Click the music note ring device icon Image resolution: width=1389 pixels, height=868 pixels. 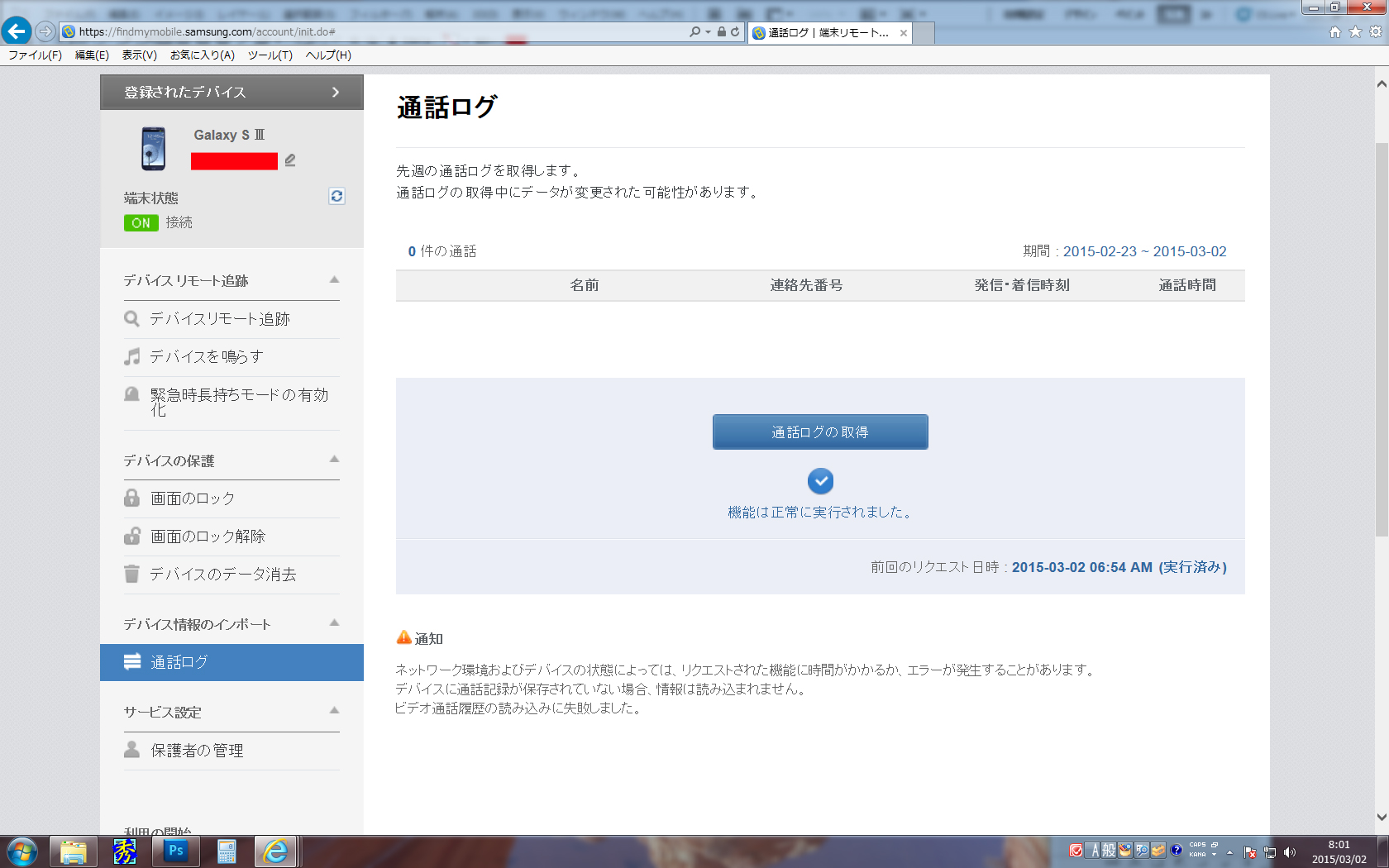point(131,356)
